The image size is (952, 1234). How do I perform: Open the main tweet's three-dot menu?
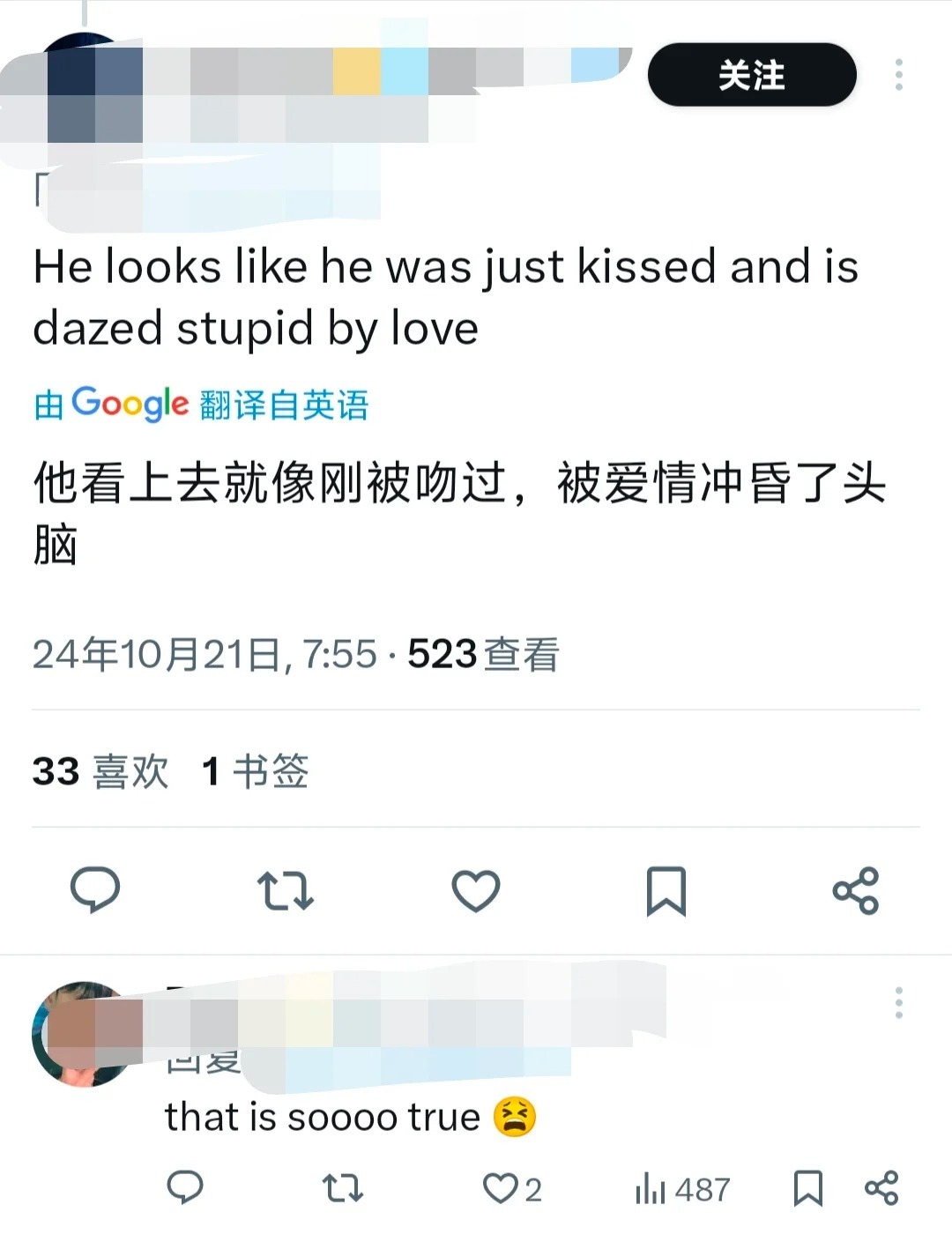[x=898, y=75]
